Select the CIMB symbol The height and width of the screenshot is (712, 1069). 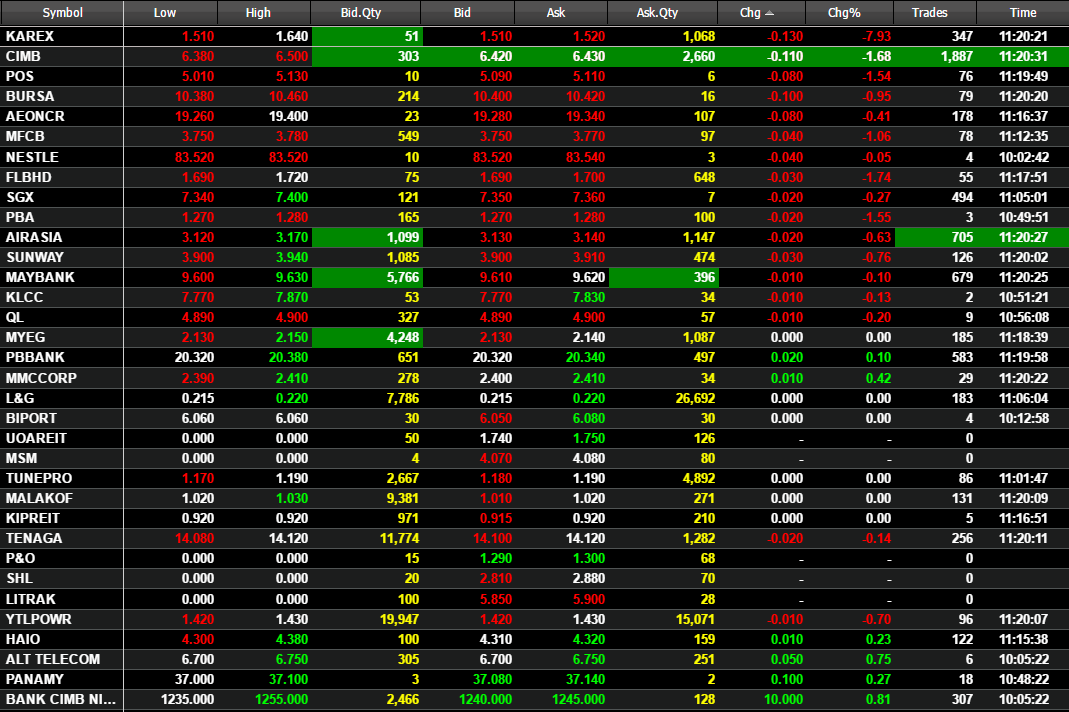click(x=23, y=56)
